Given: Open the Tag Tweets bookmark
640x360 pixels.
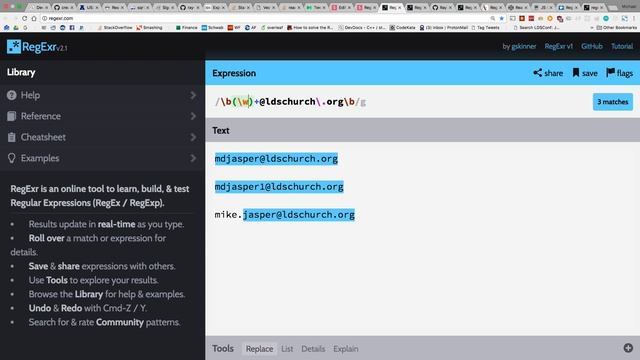Looking at the screenshot, I should 485,28.
